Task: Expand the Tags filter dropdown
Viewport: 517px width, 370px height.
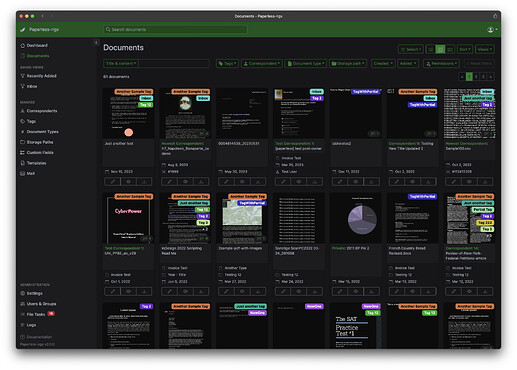Action: click(x=227, y=63)
